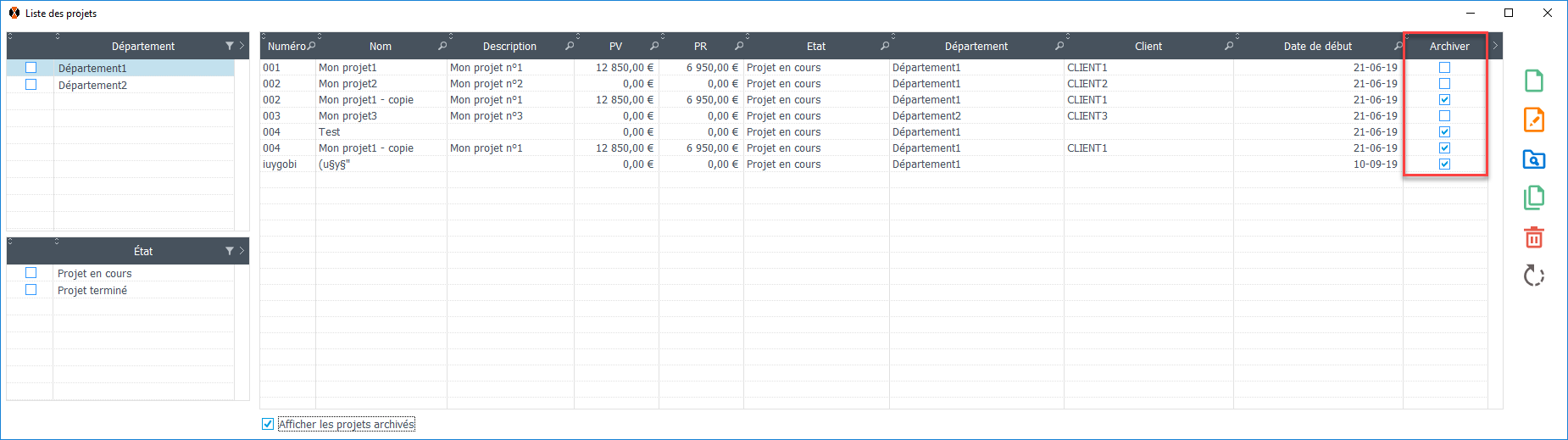Click the refresh list icon
This screenshot has height=440, width=1568.
point(1533,276)
